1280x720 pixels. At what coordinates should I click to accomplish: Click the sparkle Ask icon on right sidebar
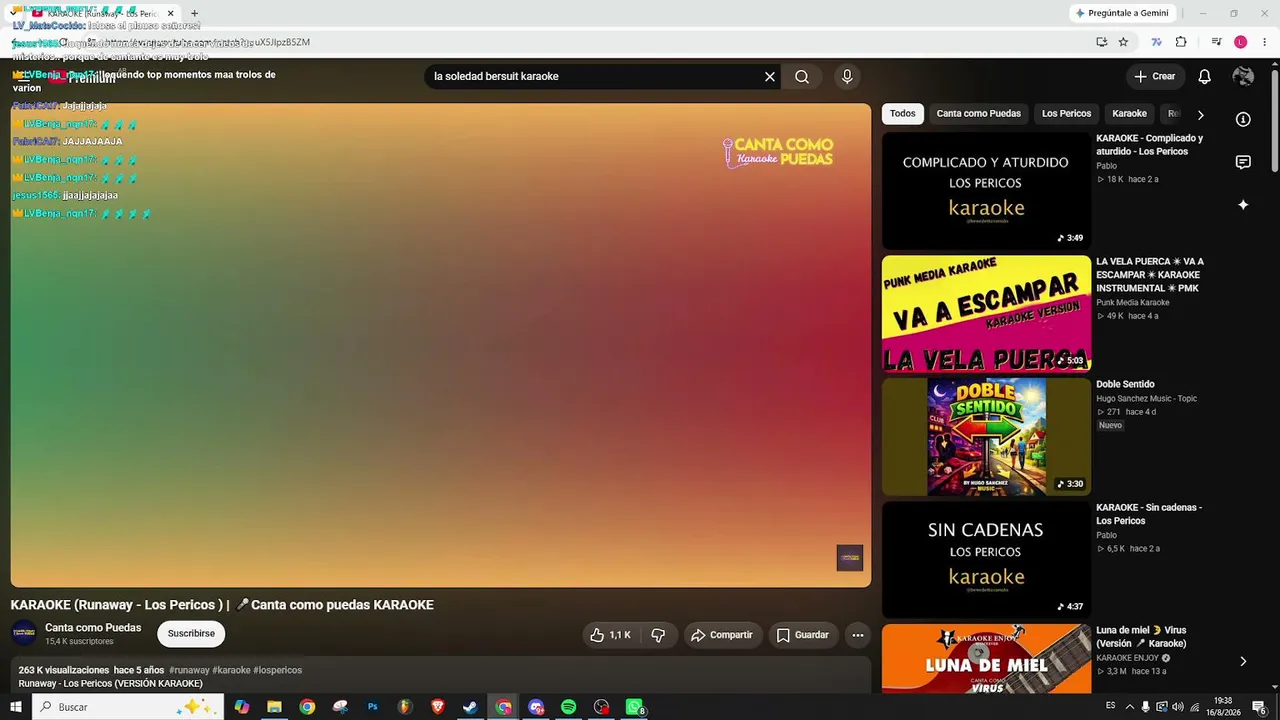click(1243, 205)
